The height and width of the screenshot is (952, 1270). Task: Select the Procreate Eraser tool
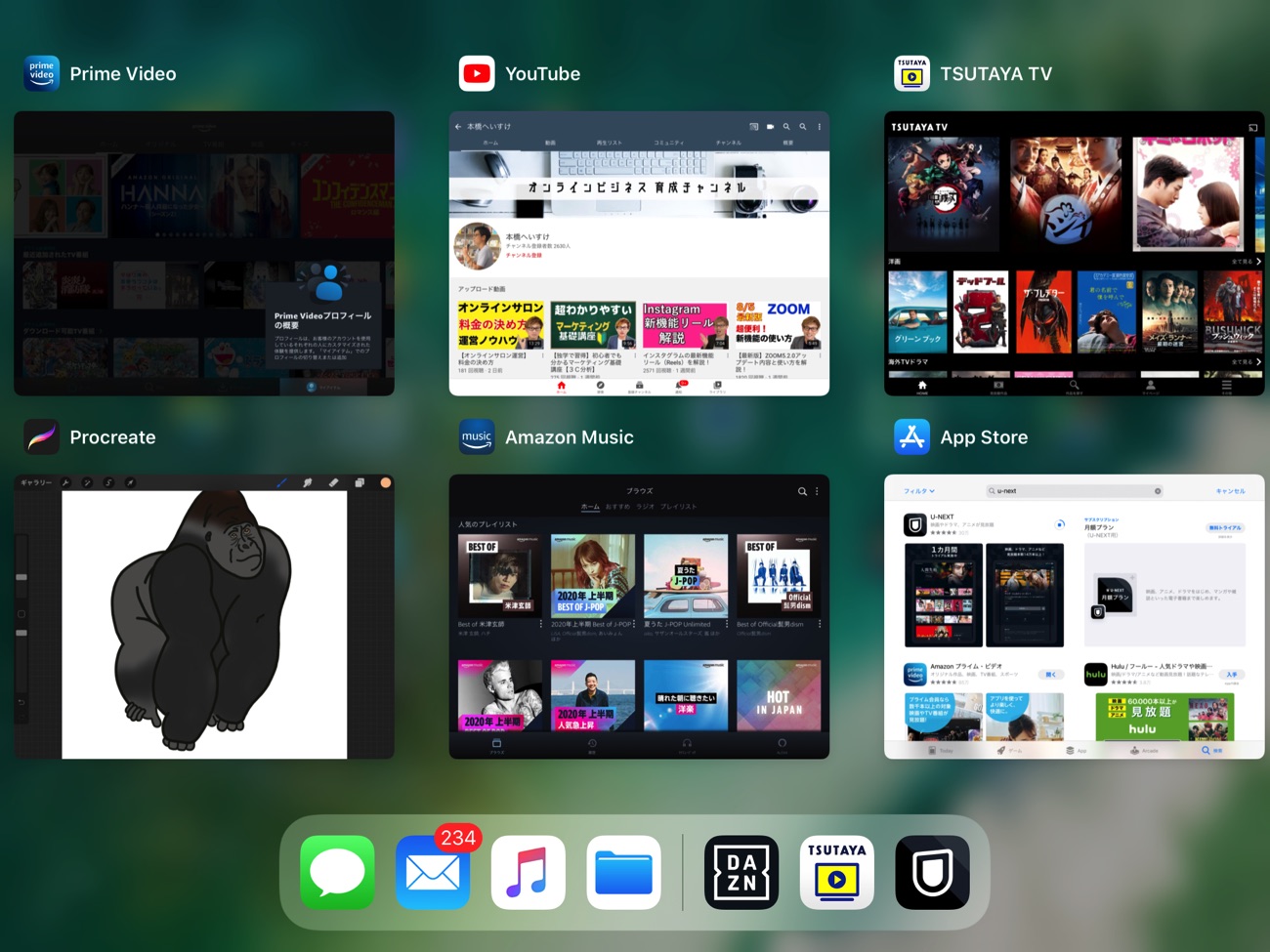point(333,482)
